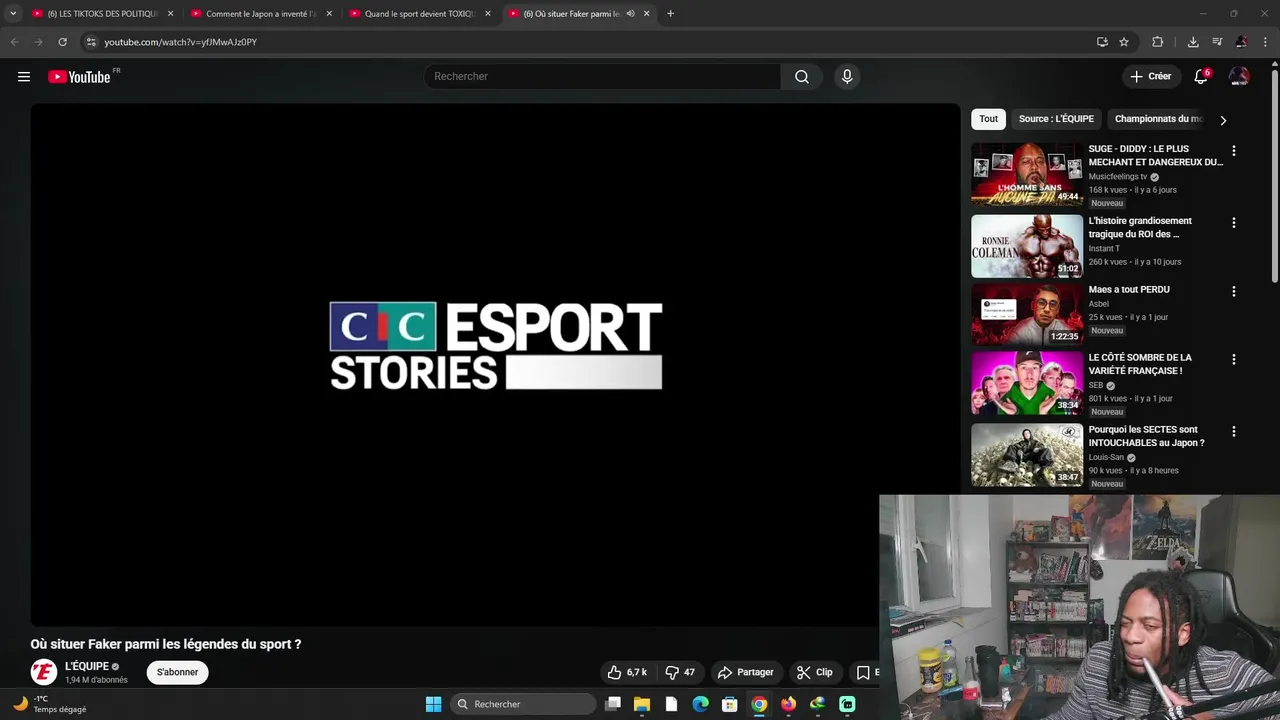1280x720 pixels.
Task: Open the Windows Start menu
Action: [x=433, y=704]
